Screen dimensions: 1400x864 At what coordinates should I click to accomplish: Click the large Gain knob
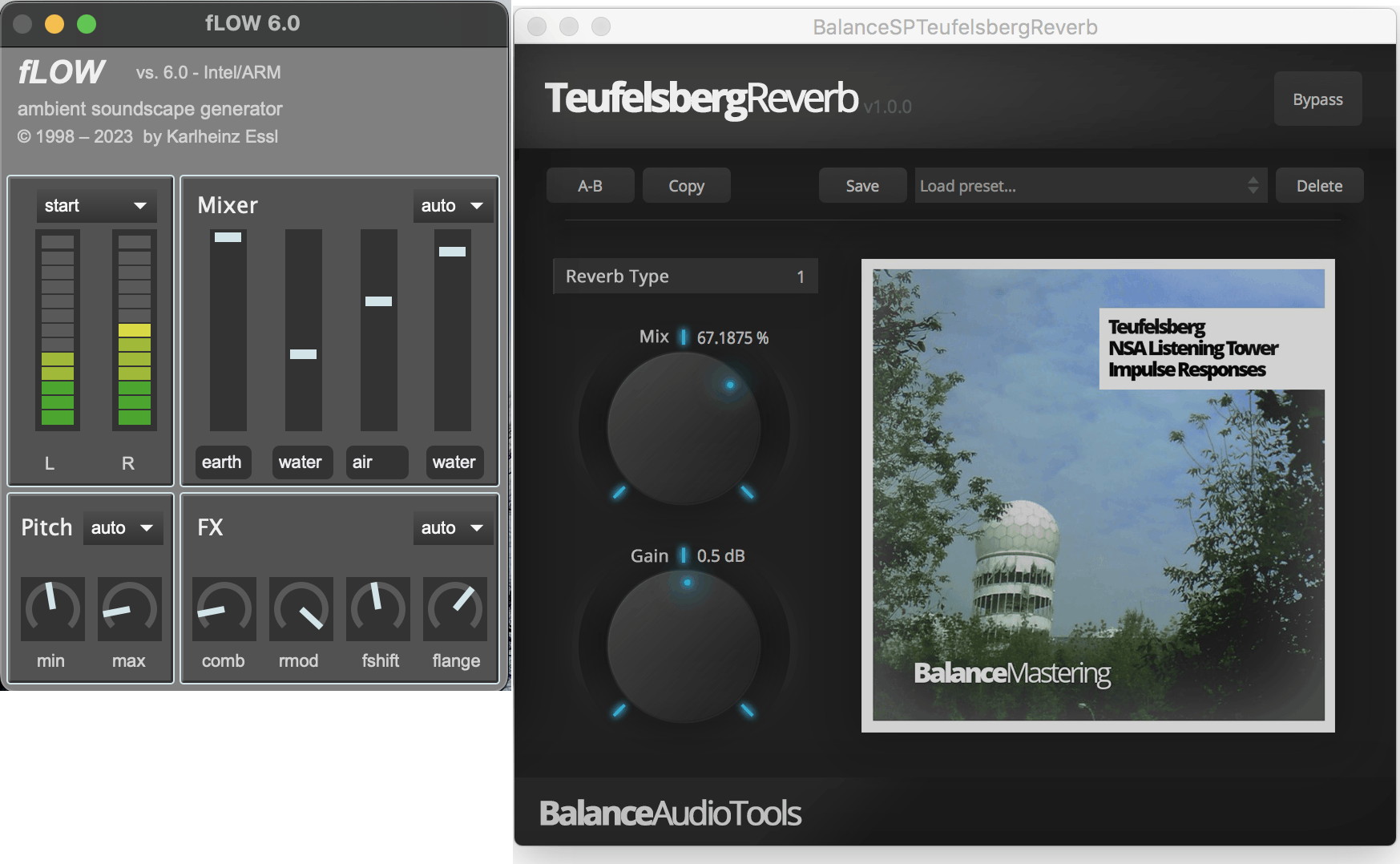(684, 646)
